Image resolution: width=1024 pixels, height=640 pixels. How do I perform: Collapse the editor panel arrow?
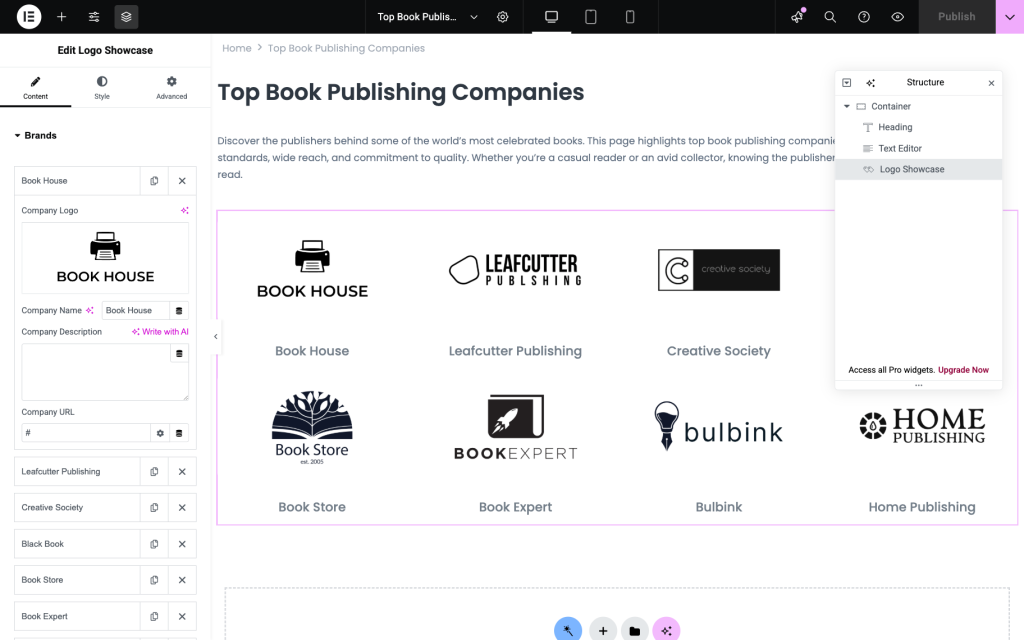pos(216,337)
